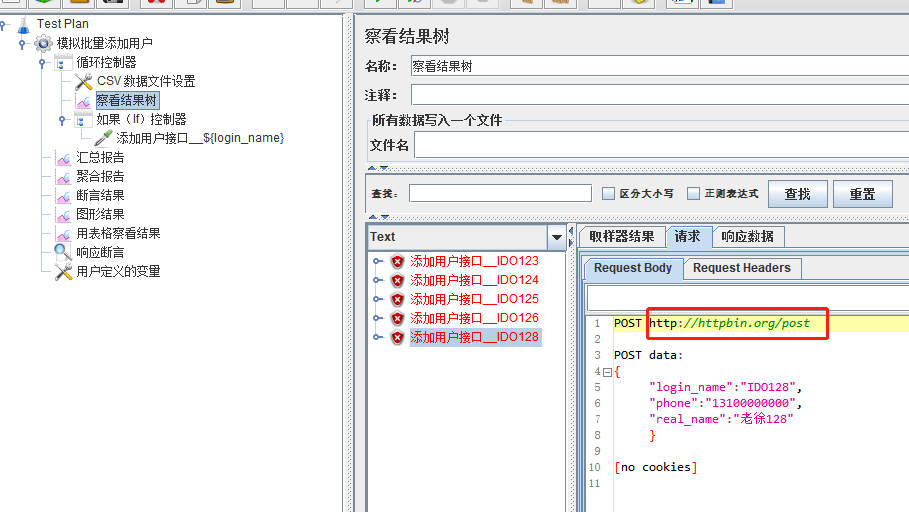
Task: Click the 聚合报告 listener chart icon
Action: (x=63, y=176)
